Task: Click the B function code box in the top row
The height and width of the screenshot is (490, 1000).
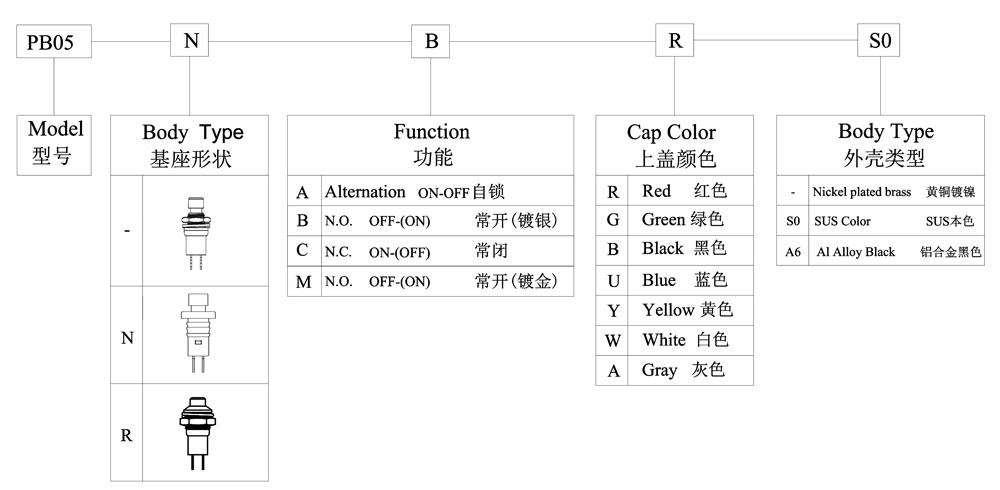Action: tap(431, 41)
